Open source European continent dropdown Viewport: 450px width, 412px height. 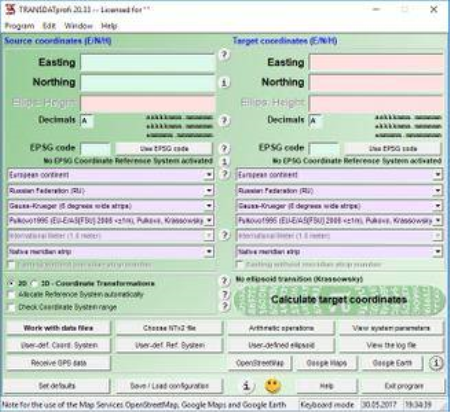pyautogui.click(x=111, y=175)
